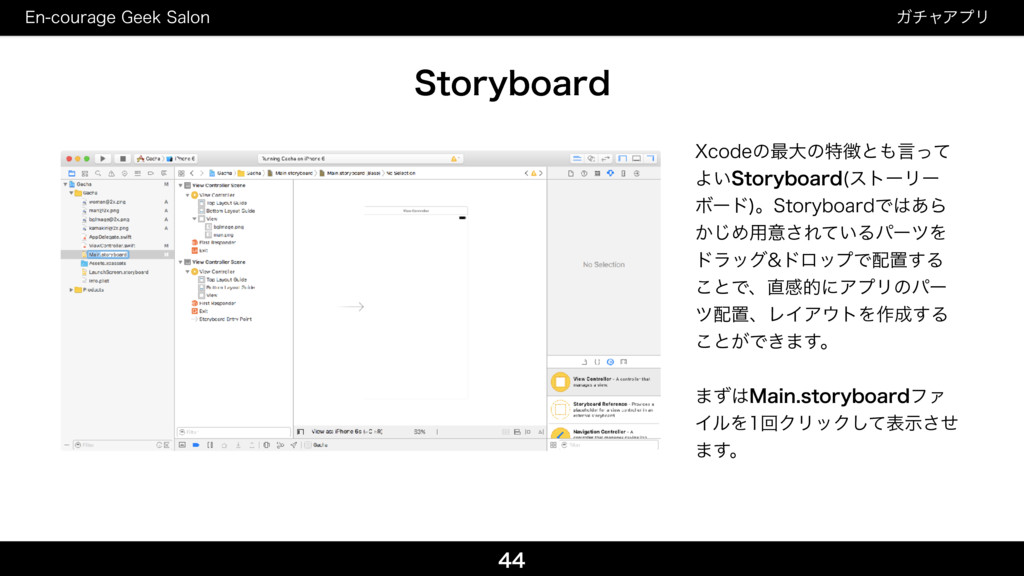The height and width of the screenshot is (576, 1024).
Task: Click the Run (play) button in Xcode
Action: [x=103, y=159]
